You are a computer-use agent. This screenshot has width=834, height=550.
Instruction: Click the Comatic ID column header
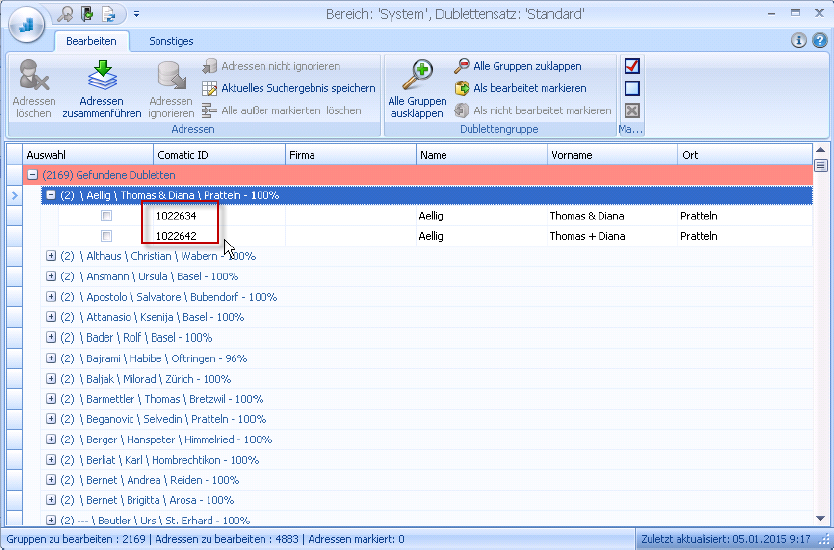pos(218,155)
